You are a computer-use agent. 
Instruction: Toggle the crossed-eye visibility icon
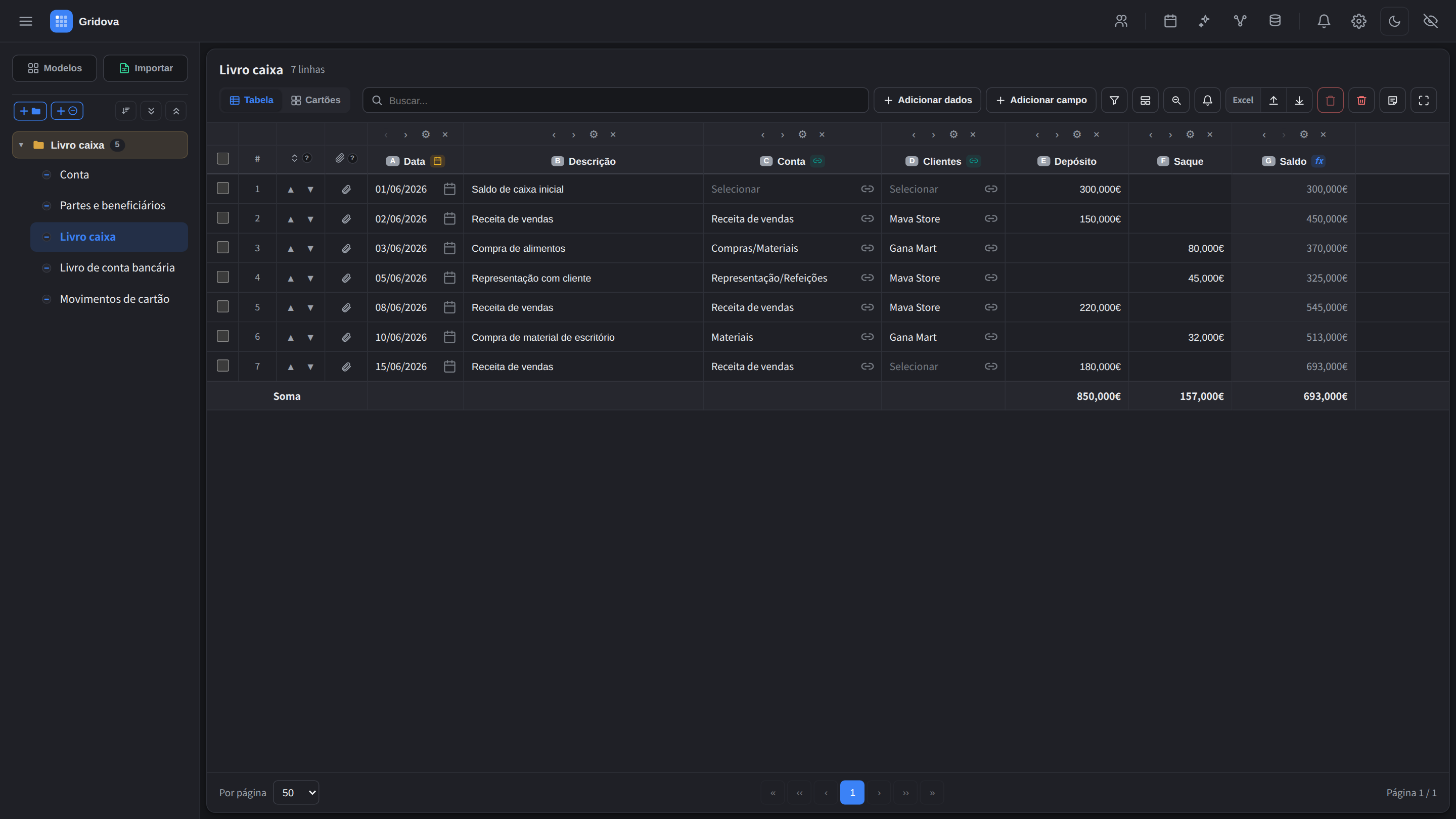(1430, 21)
